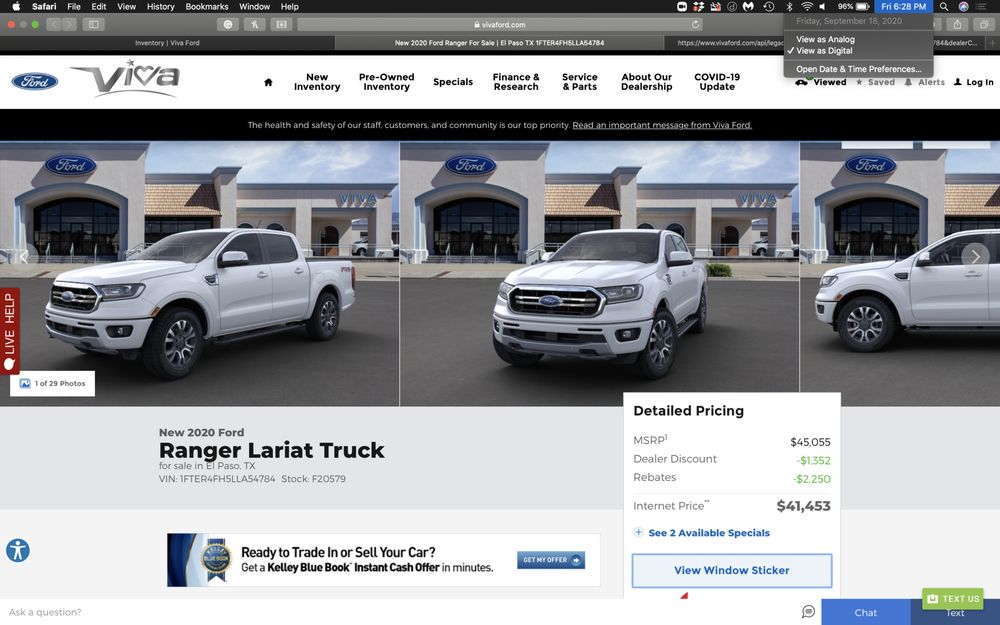The image size is (1000, 625).
Task: Start a conversation with the Chat button
Action: 865,612
